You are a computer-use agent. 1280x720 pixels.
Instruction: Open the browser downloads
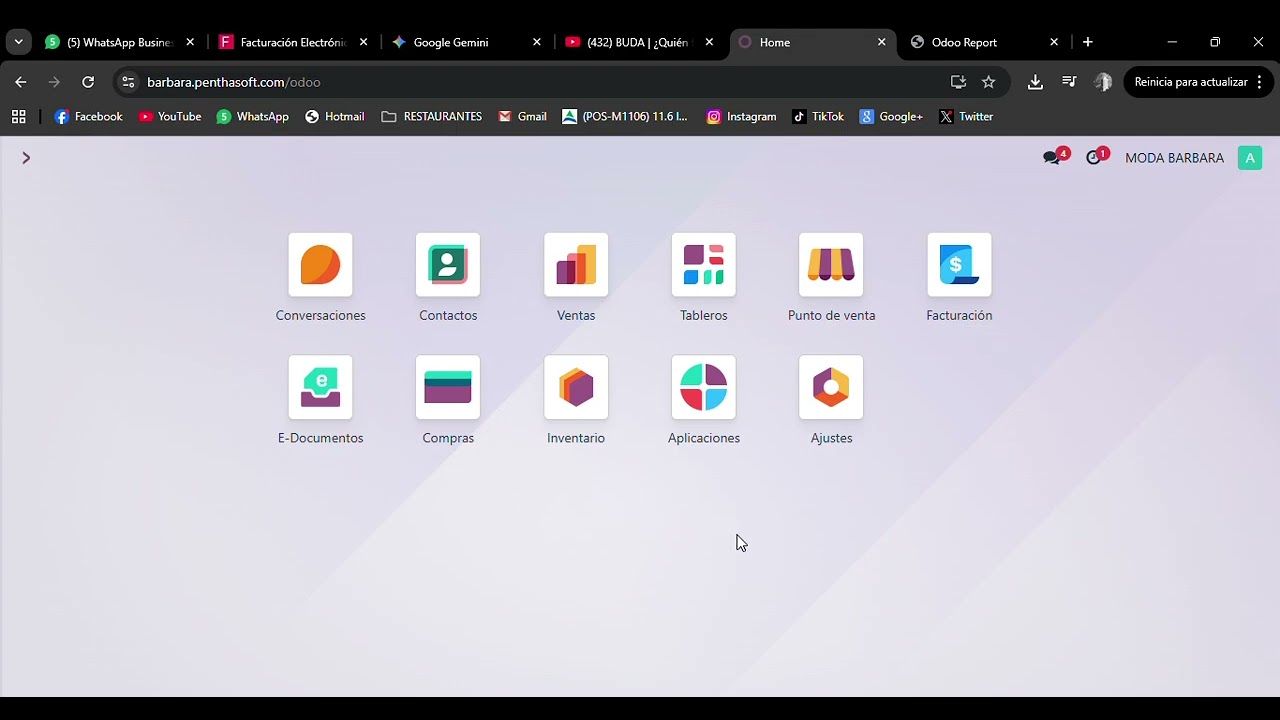(1035, 82)
